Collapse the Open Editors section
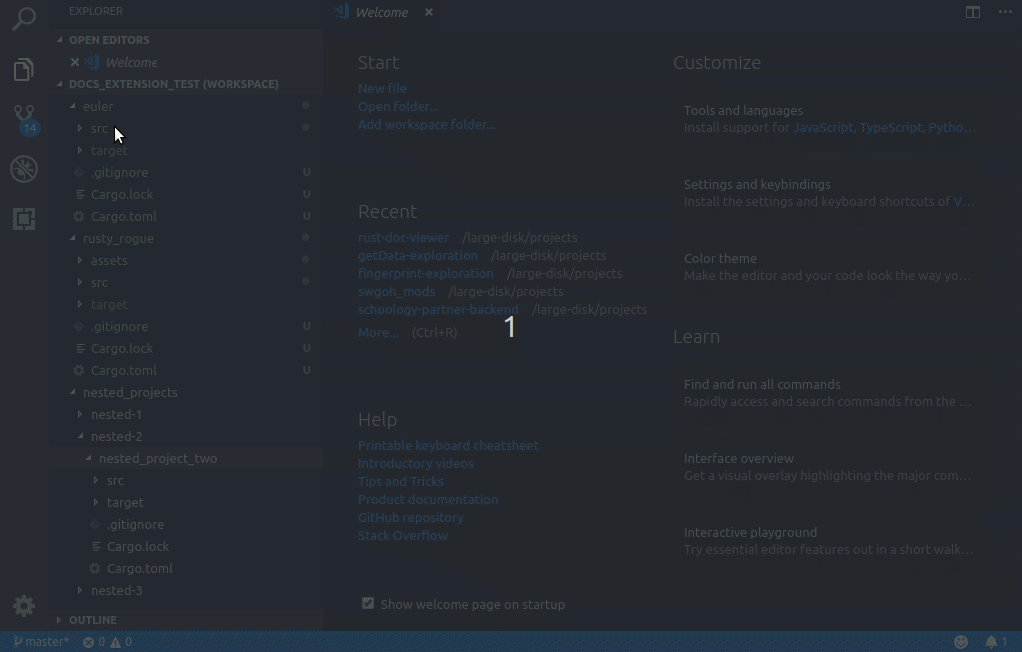The height and width of the screenshot is (652, 1022). click(x=60, y=40)
